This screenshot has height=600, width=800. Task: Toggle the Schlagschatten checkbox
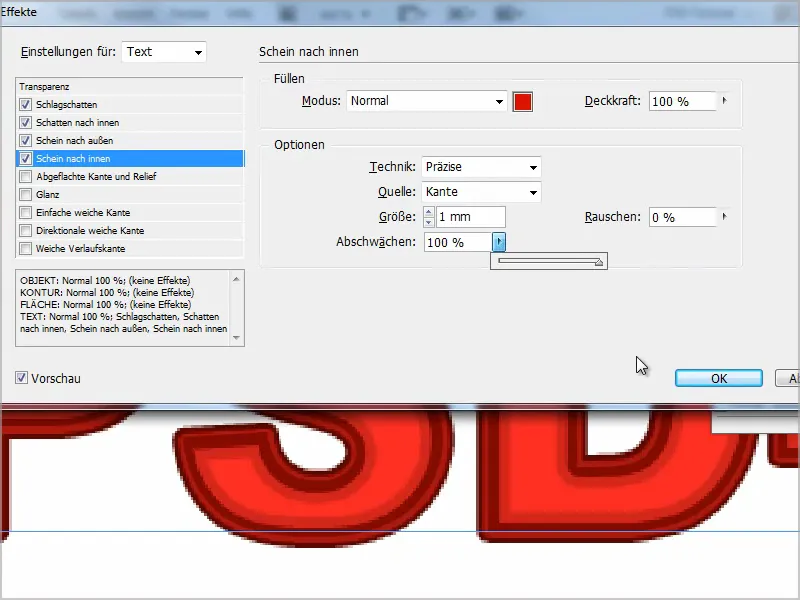tap(25, 105)
